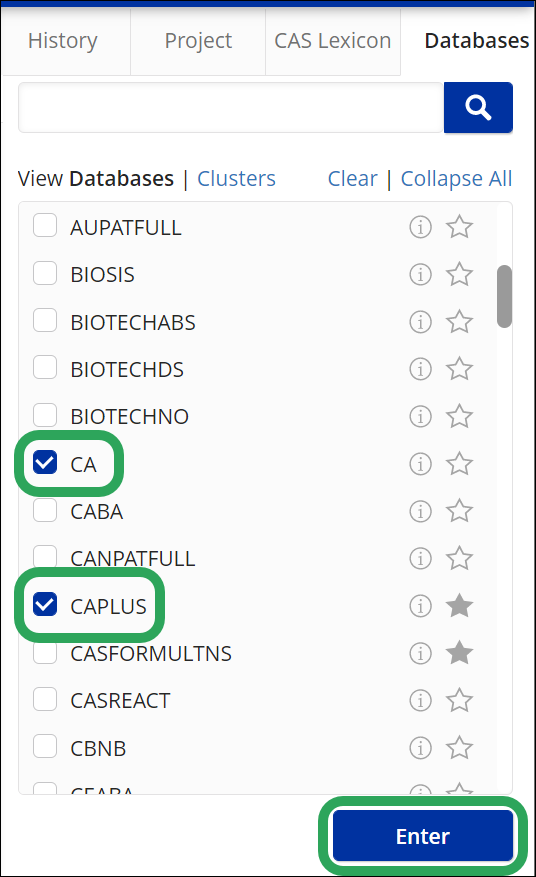Viewport: 536px width, 877px height.
Task: Click the magnifying glass search button
Action: (478, 107)
